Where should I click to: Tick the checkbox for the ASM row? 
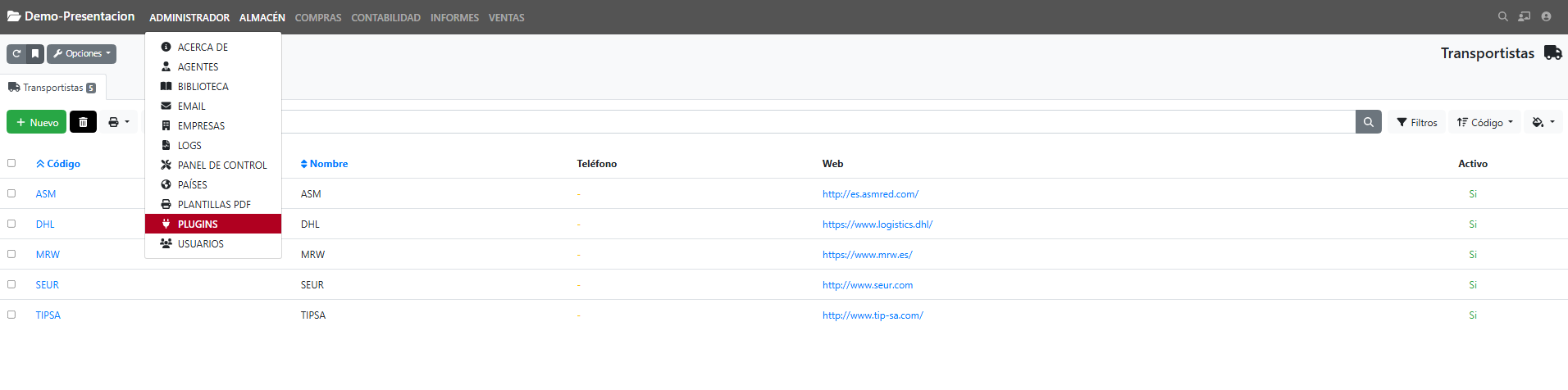click(11, 193)
